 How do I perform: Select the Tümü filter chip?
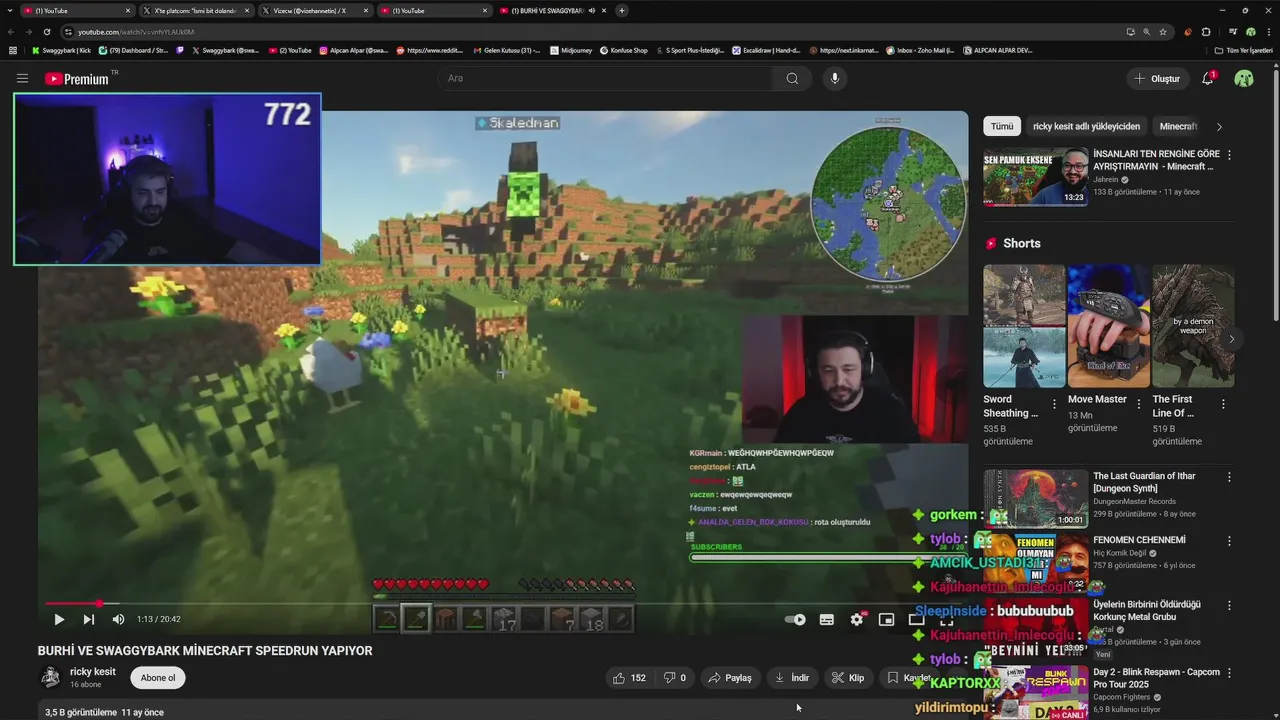coord(1002,127)
